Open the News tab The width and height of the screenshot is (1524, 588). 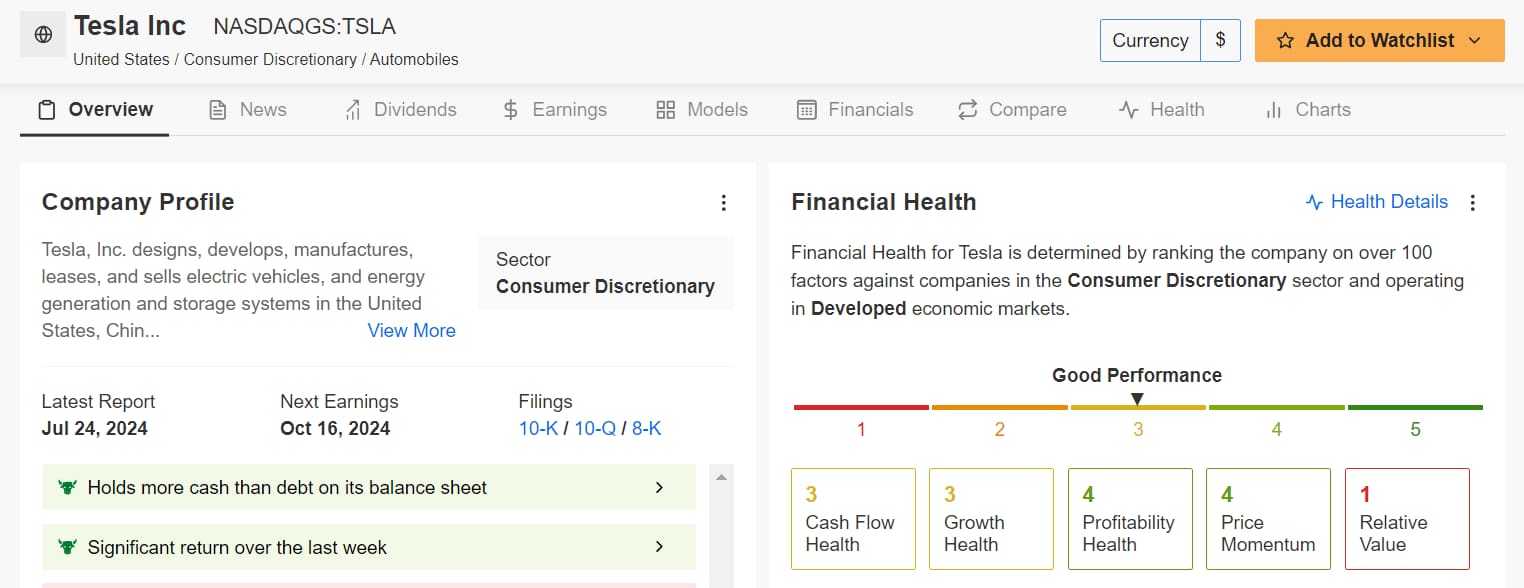[x=247, y=110]
